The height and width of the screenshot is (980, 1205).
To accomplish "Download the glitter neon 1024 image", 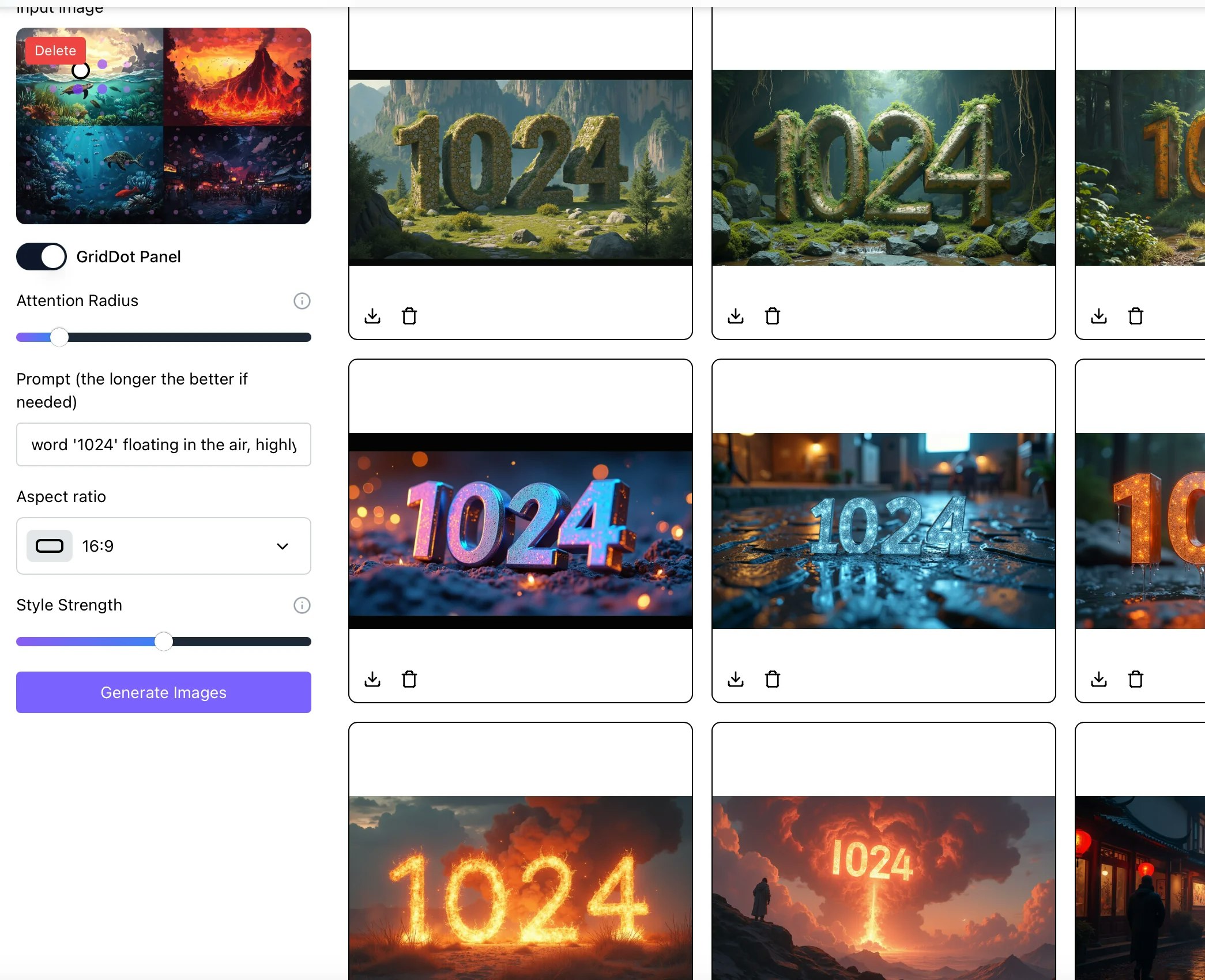I will 372,679.
